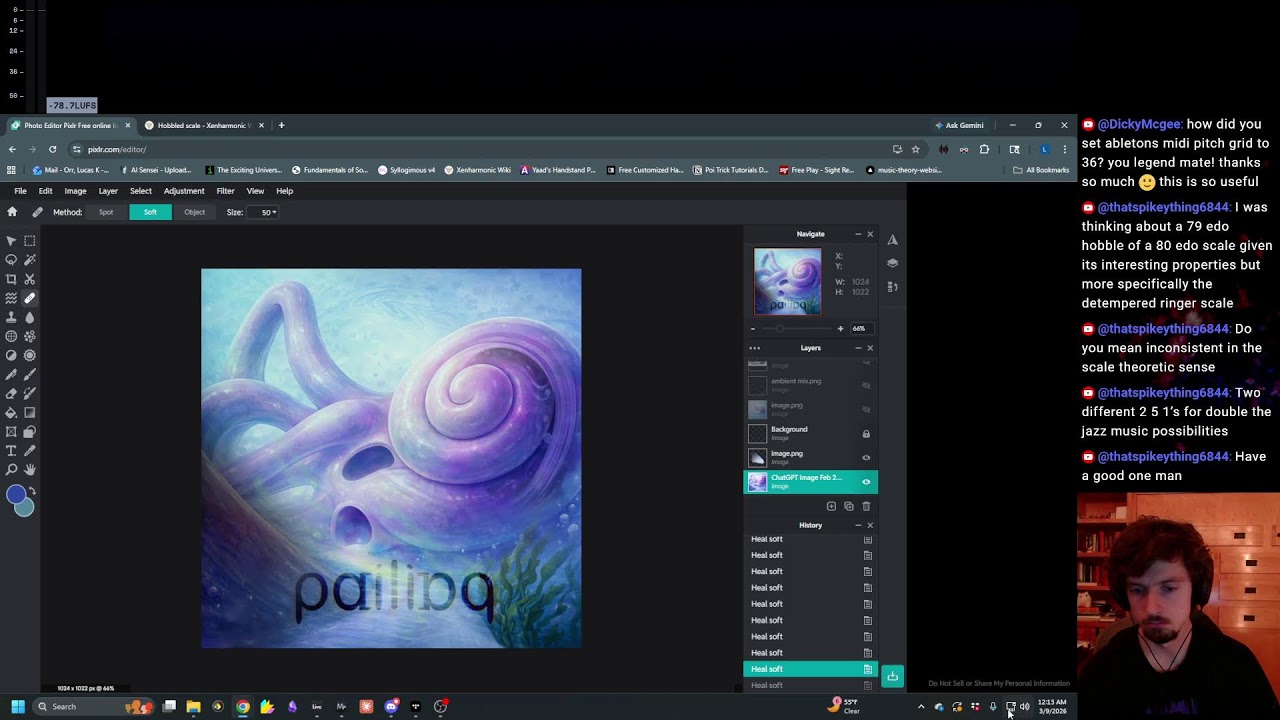Viewport: 1280px width, 720px height.
Task: Select the Hand pan tool
Action: pos(30,470)
